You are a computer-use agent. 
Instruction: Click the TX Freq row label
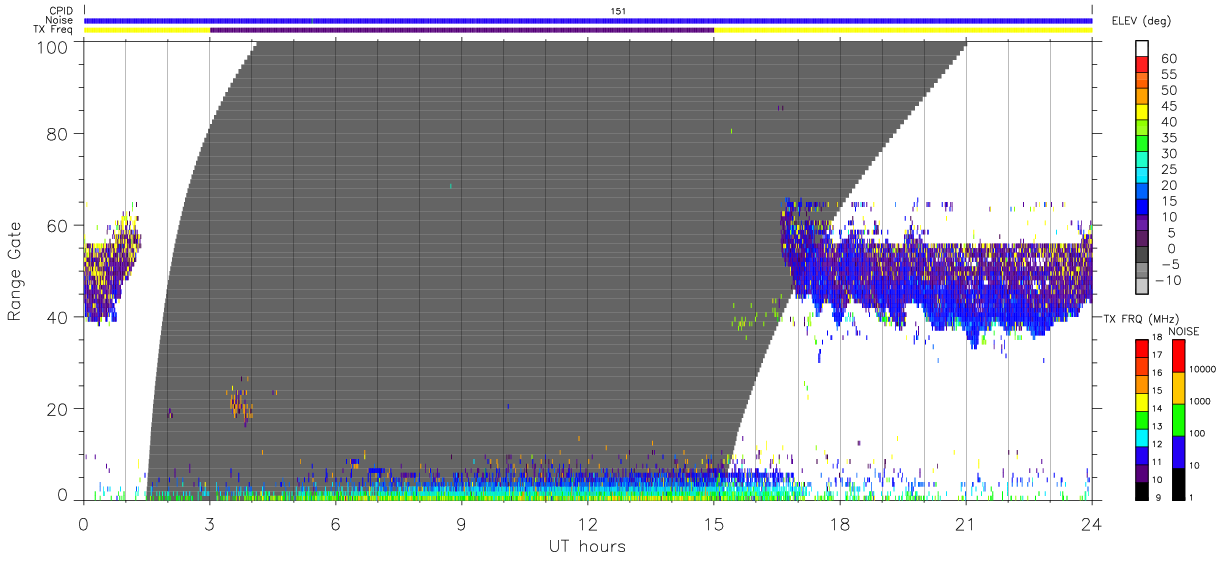click(55, 30)
